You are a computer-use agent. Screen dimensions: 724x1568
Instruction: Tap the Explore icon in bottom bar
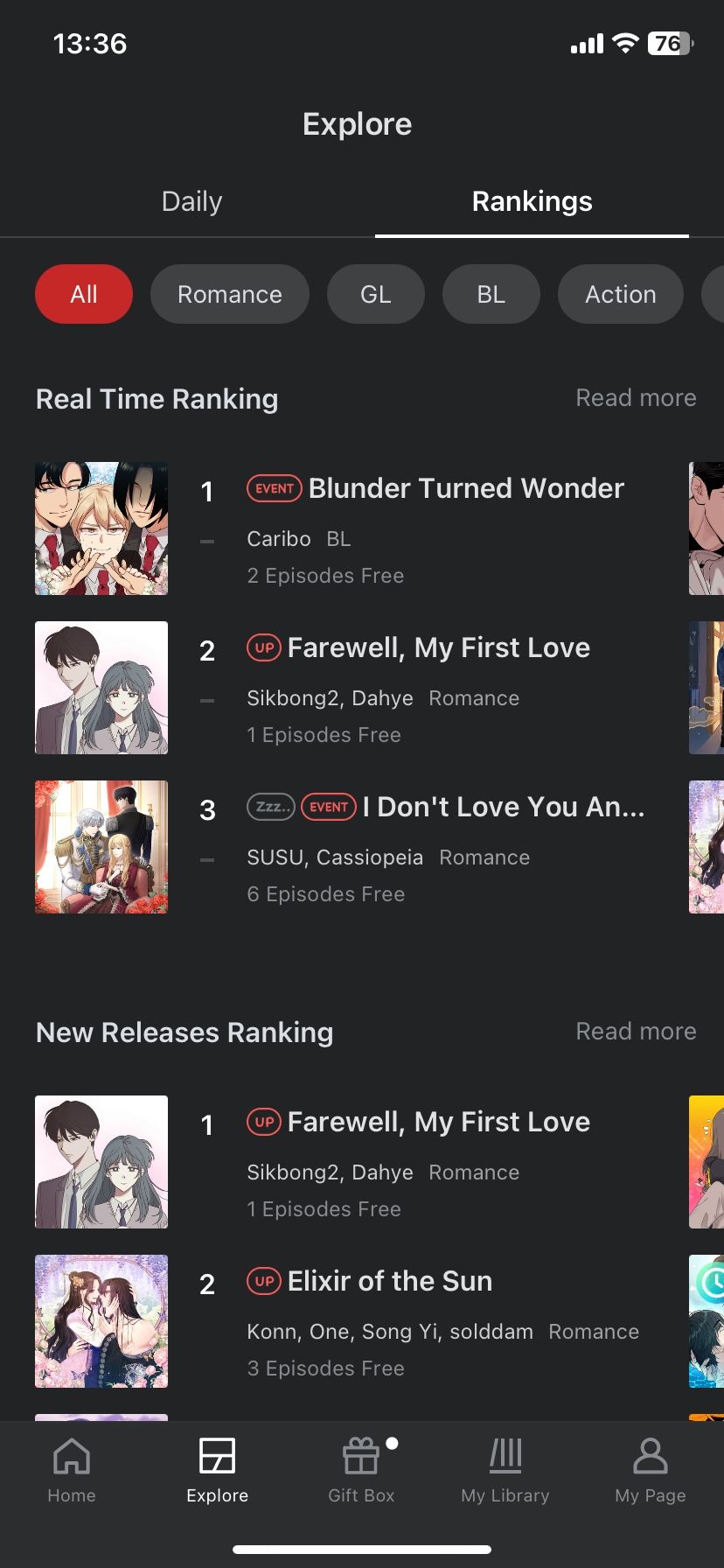217,1457
